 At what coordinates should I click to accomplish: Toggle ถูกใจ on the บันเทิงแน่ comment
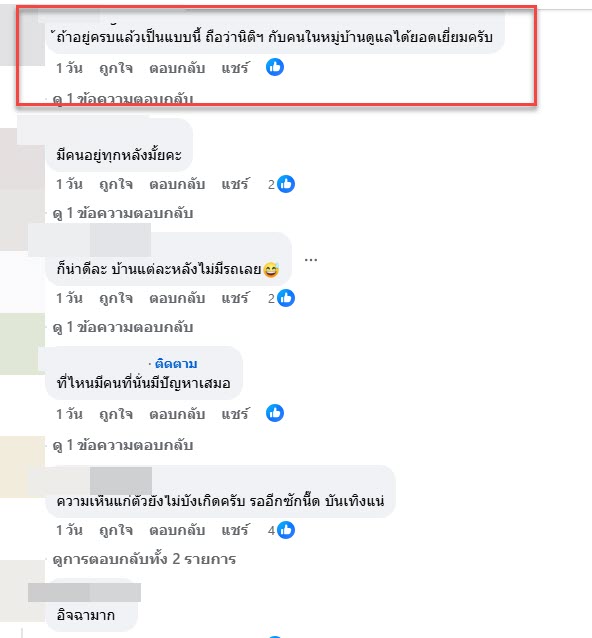[x=116, y=530]
